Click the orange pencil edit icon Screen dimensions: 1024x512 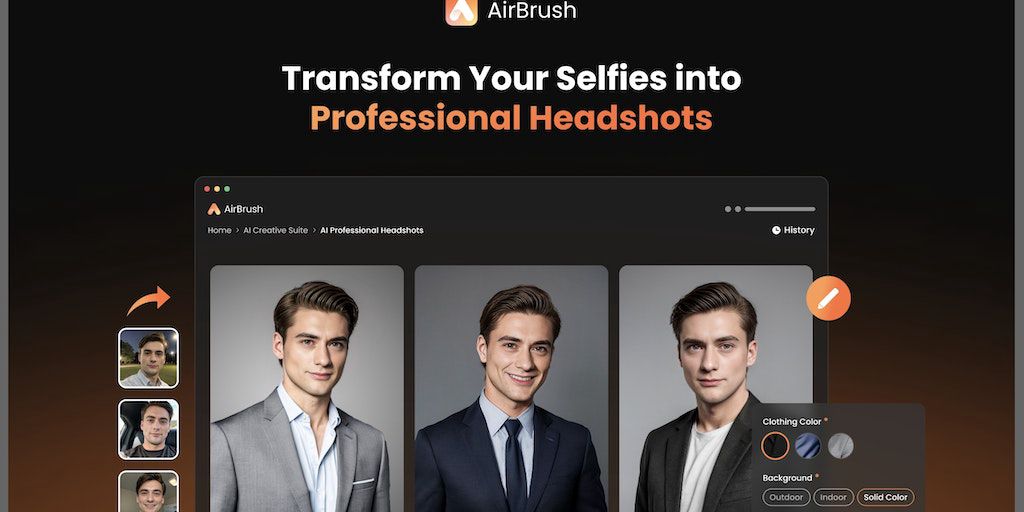pyautogui.click(x=828, y=298)
